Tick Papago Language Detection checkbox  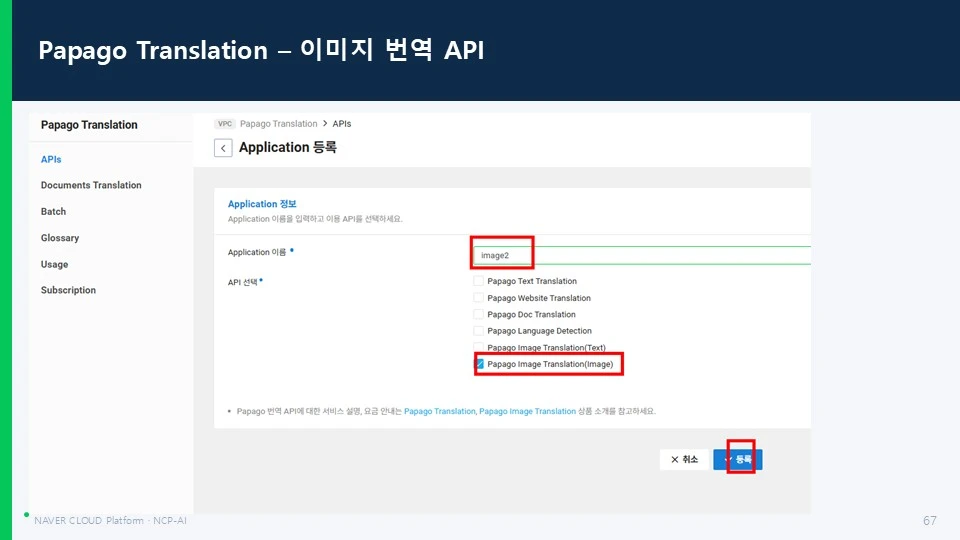click(478, 331)
